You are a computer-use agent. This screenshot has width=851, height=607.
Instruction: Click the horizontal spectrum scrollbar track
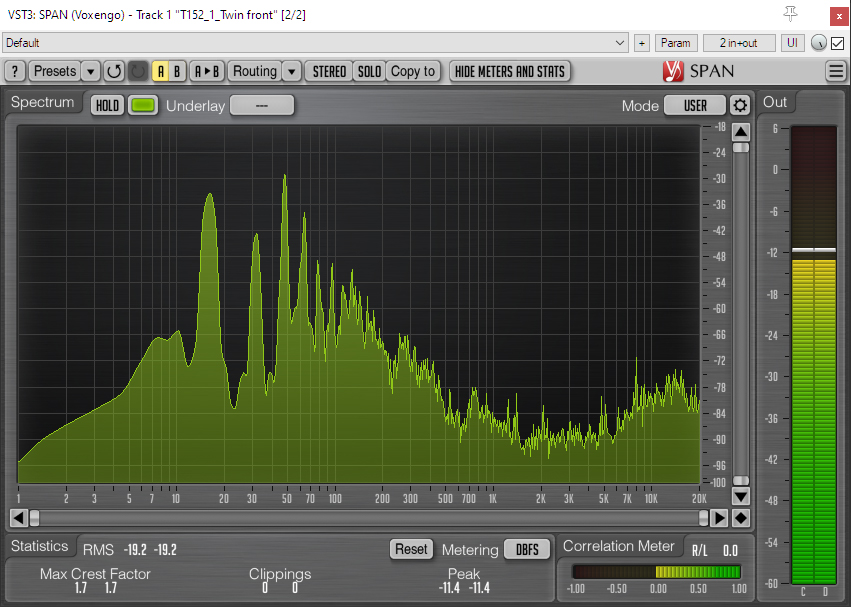coord(370,517)
